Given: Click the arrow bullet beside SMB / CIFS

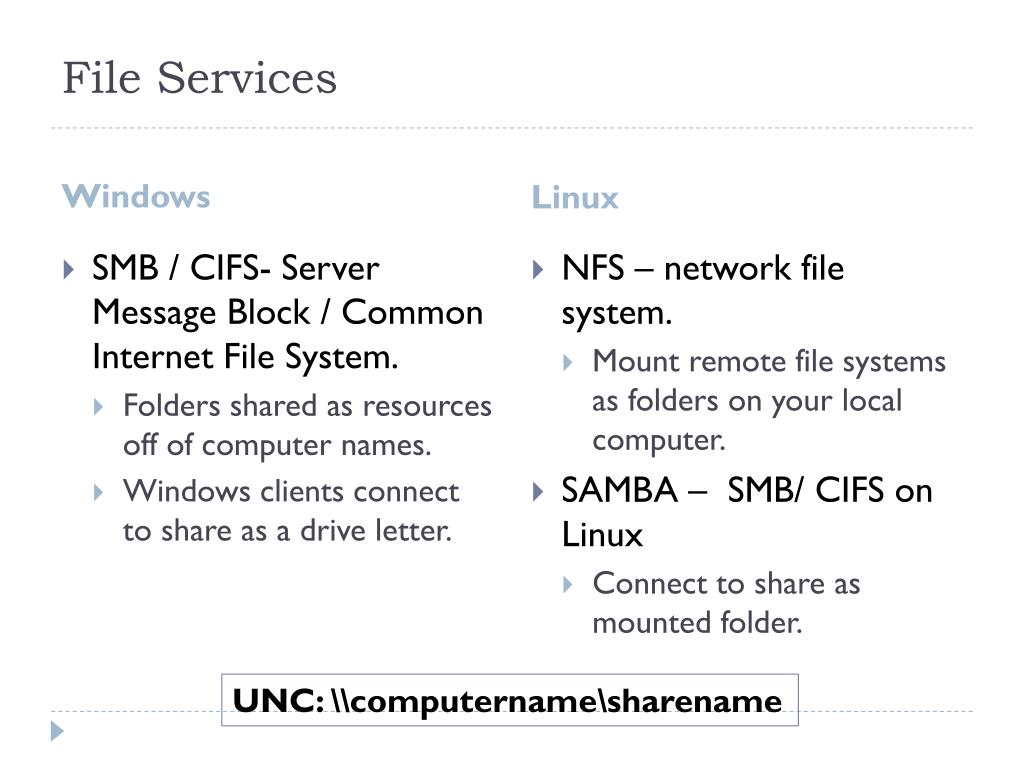Looking at the screenshot, I should (69, 269).
